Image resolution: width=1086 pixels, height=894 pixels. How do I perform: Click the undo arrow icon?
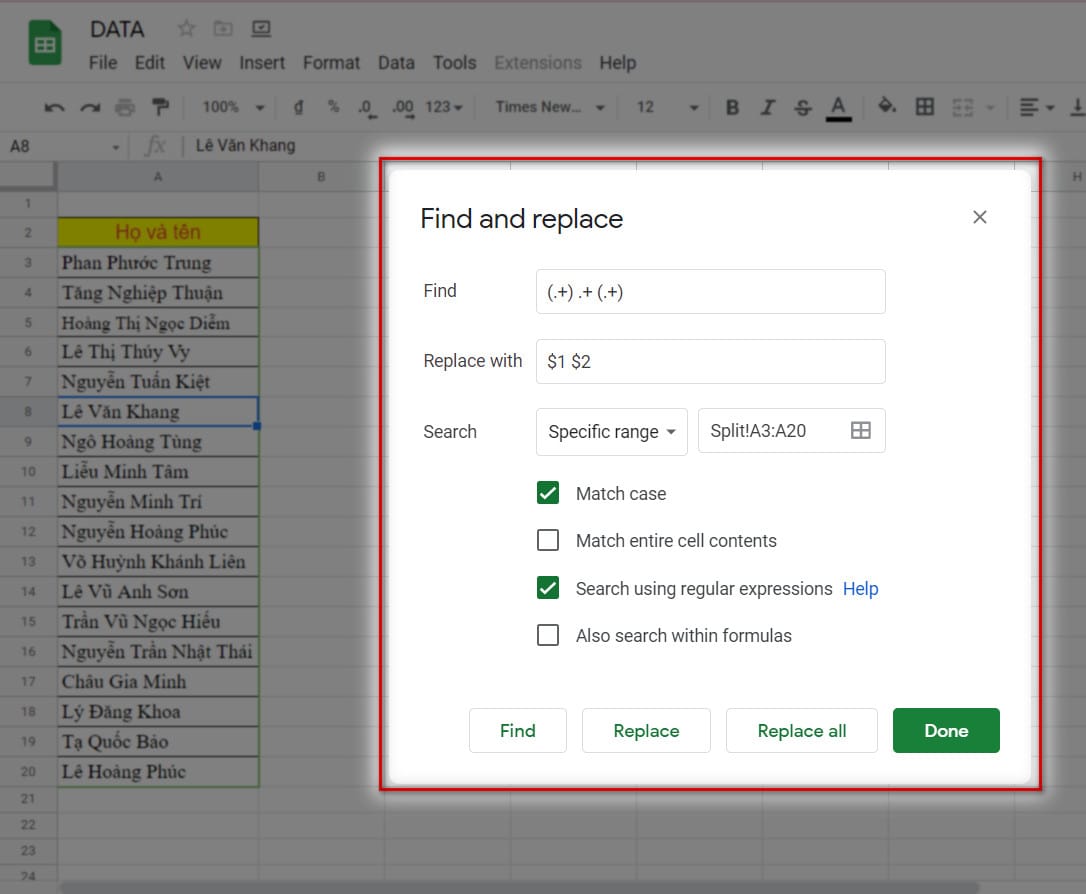point(55,107)
